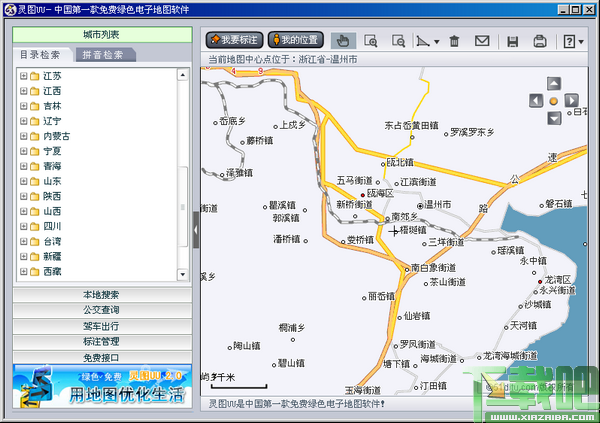Select the zoom-out magnifier tool
Image resolution: width=600 pixels, height=423 pixels.
tap(398, 41)
